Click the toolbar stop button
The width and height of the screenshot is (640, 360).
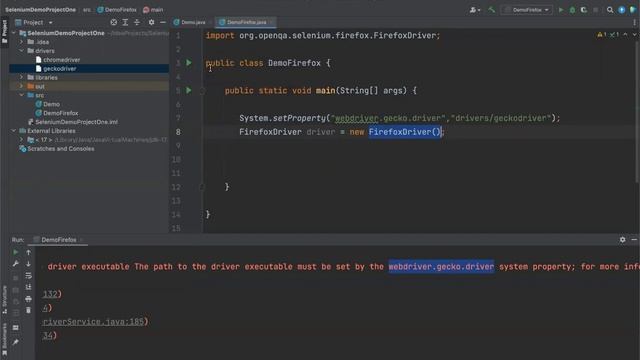596,10
